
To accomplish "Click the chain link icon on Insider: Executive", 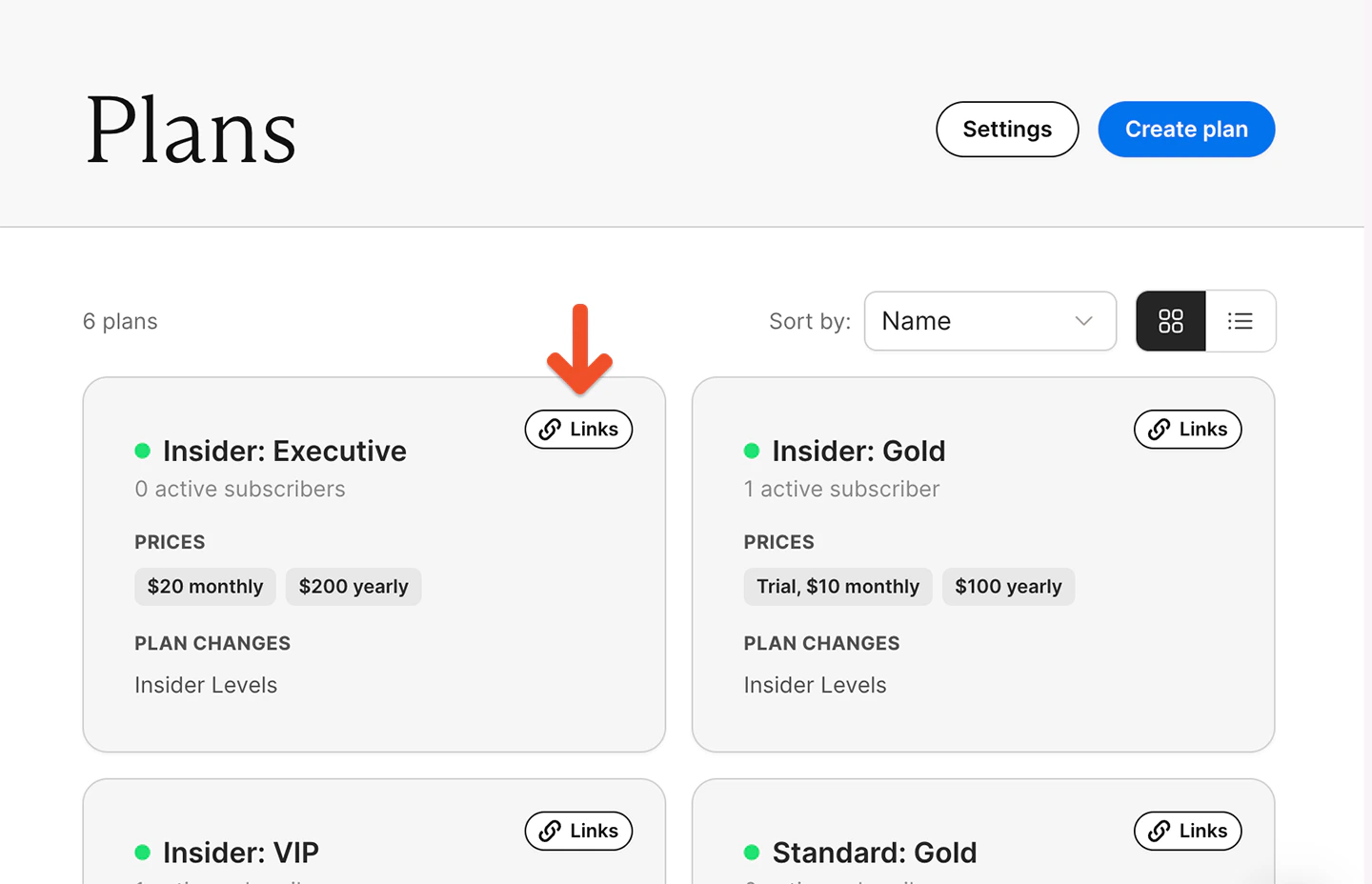I will [x=551, y=429].
